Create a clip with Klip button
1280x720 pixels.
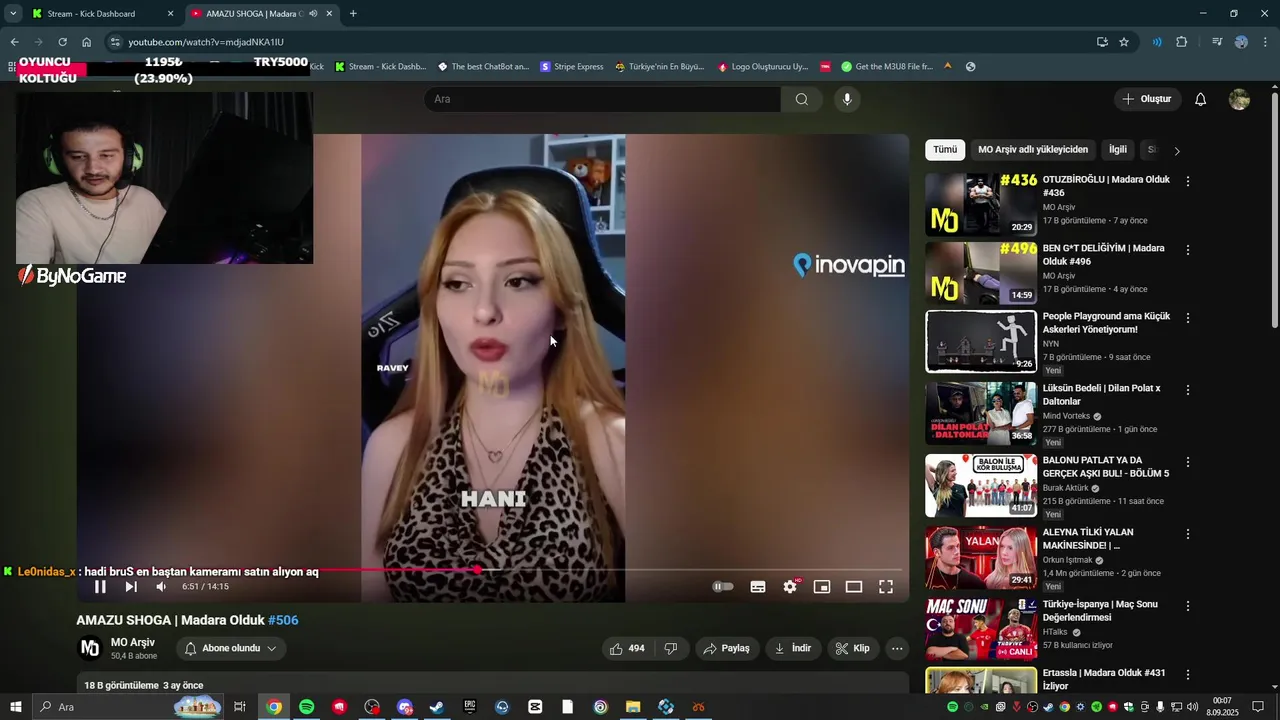click(x=853, y=648)
